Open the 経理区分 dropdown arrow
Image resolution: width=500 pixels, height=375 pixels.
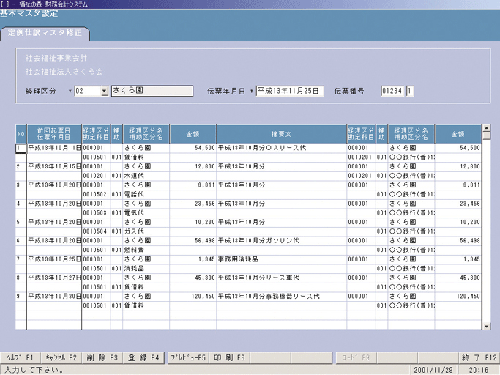pyautogui.click(x=104, y=91)
